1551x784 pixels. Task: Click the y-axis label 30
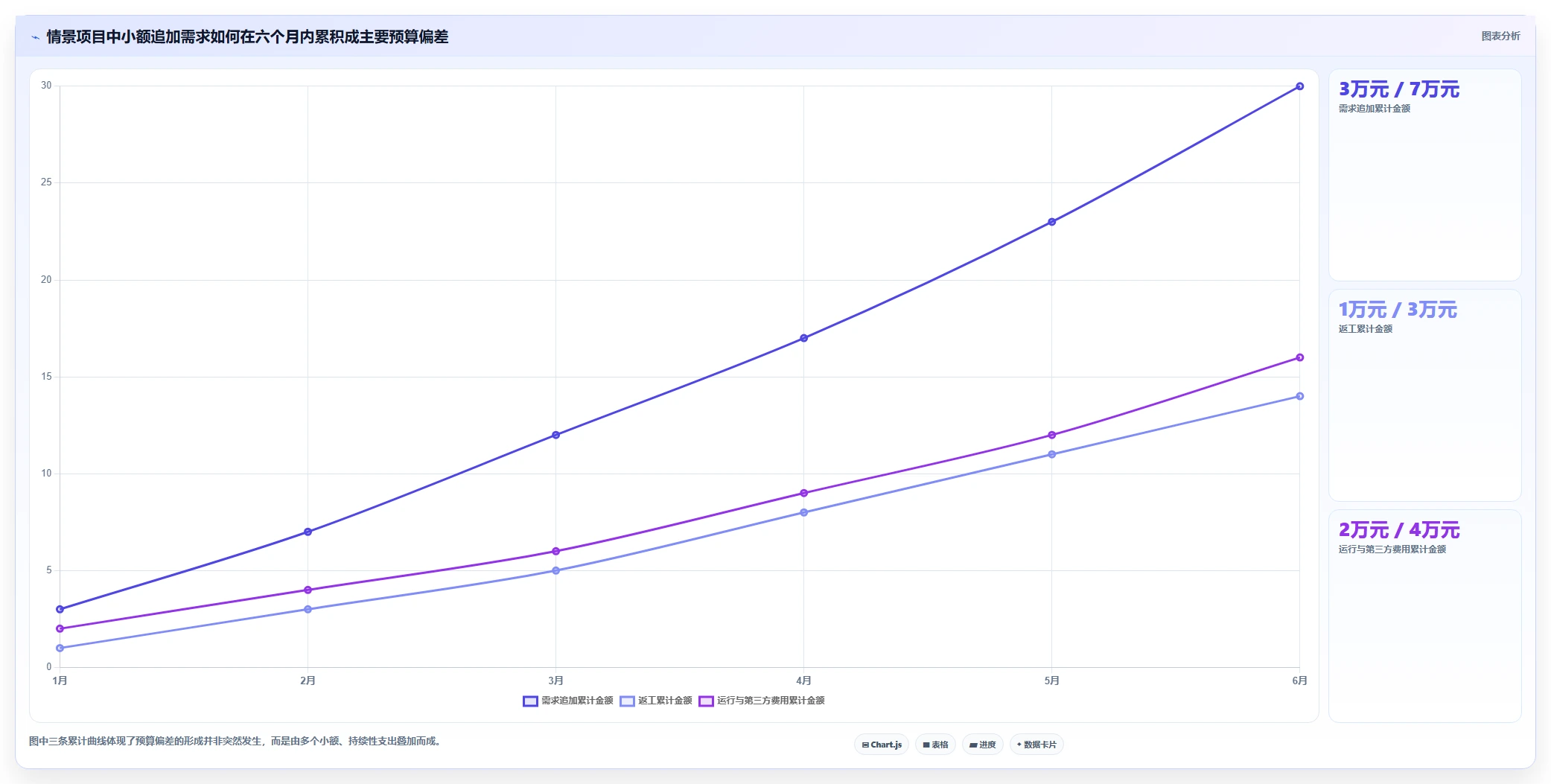pyautogui.click(x=46, y=86)
